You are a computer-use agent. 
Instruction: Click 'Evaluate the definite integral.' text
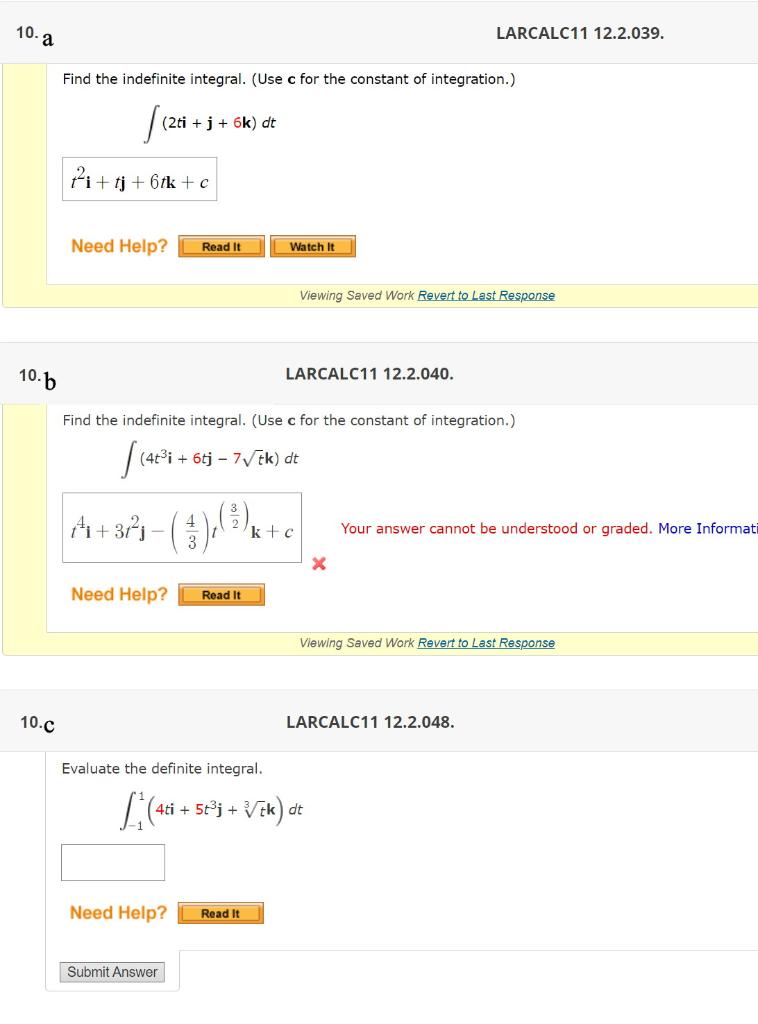click(162, 768)
